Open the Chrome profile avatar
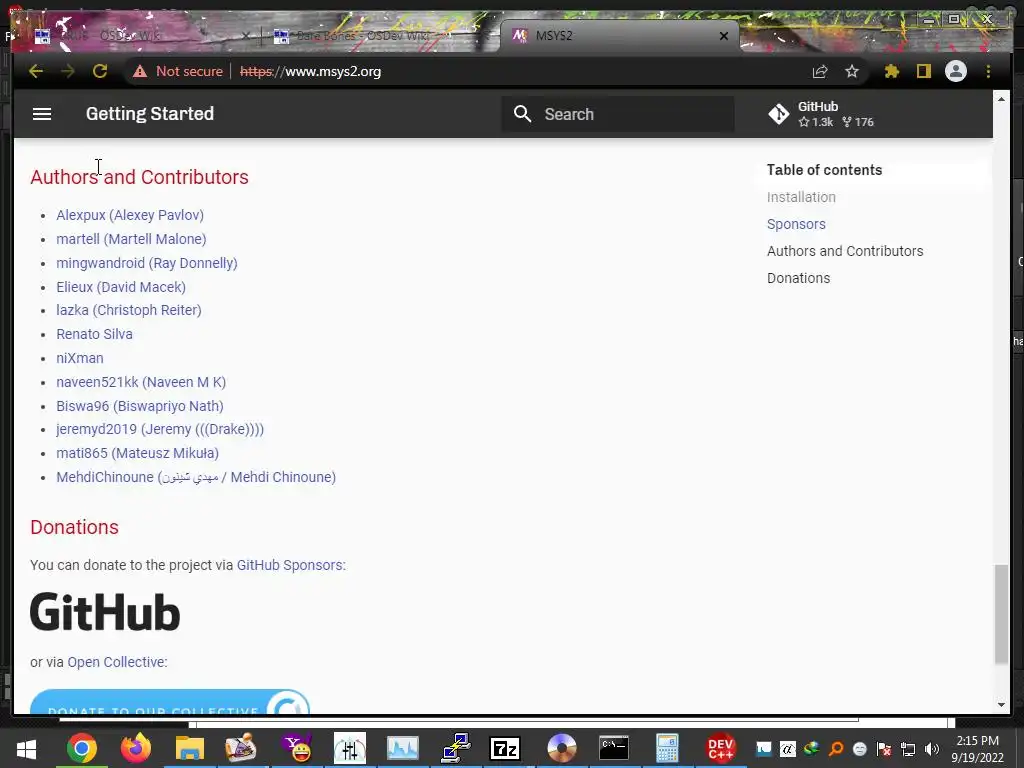This screenshot has height=768, width=1024. click(955, 71)
